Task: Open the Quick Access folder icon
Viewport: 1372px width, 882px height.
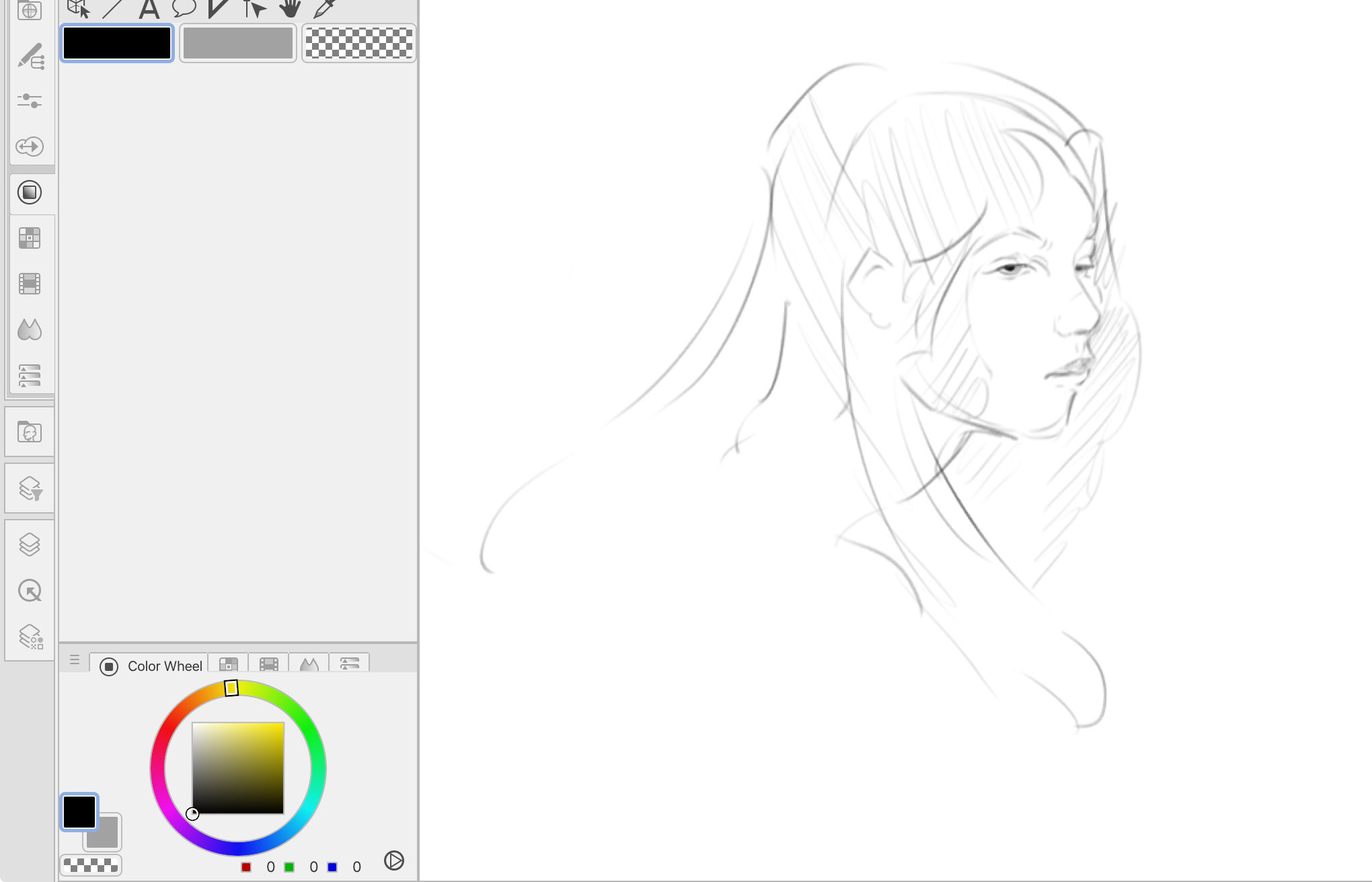Action: point(30,432)
